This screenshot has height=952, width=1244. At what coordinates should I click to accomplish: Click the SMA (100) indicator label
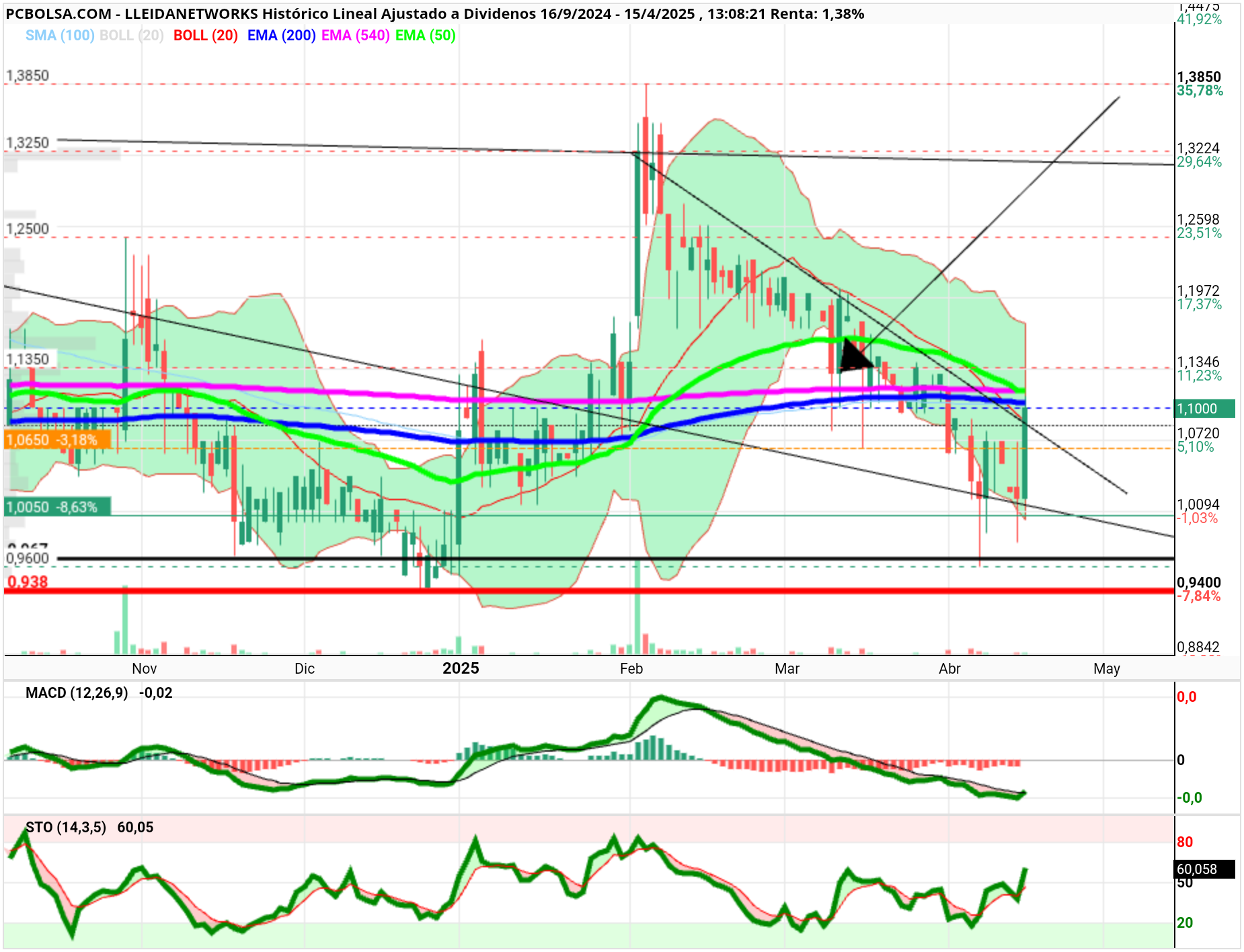tap(60, 36)
